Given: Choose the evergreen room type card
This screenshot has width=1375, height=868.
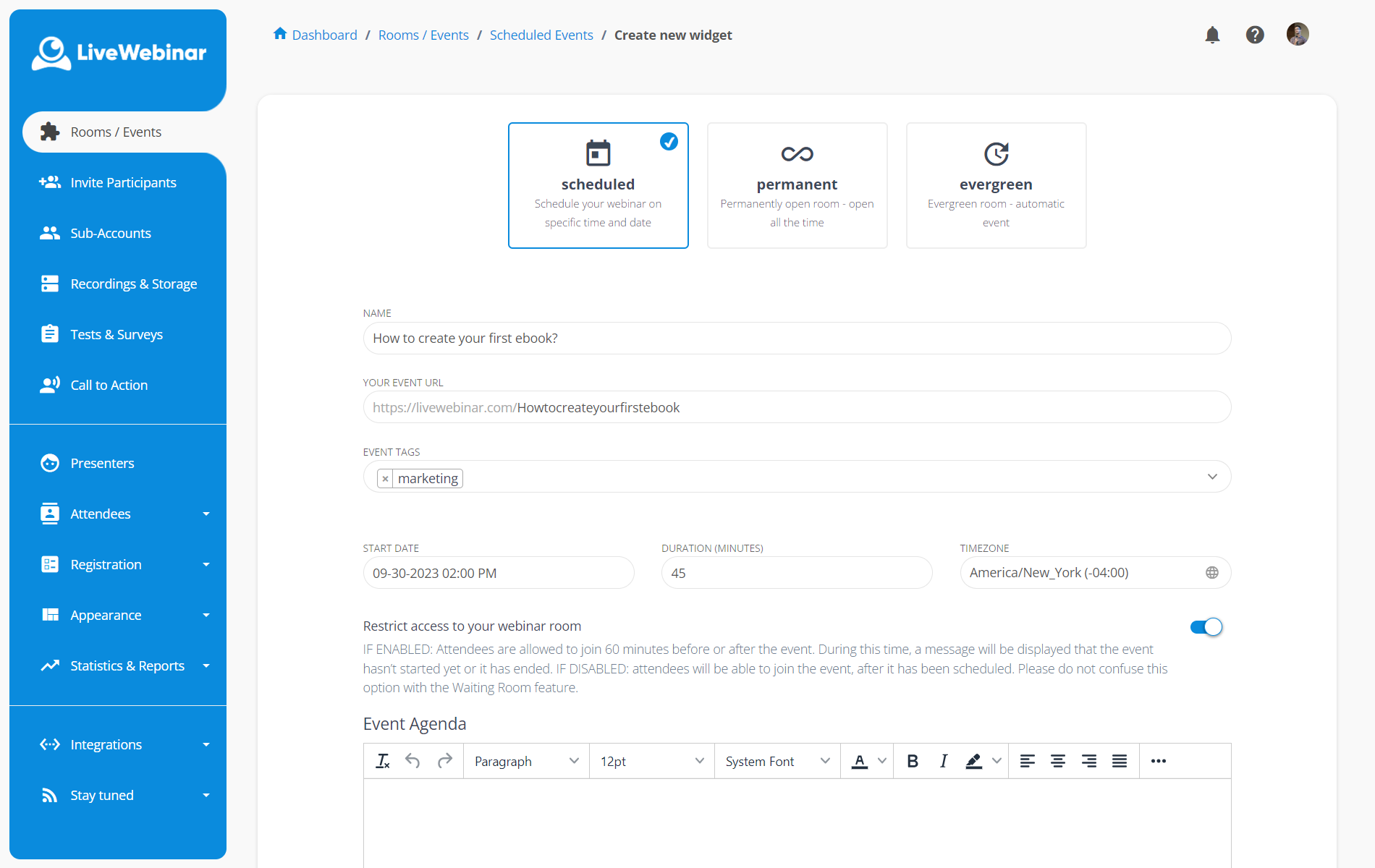Looking at the screenshot, I should [x=996, y=185].
